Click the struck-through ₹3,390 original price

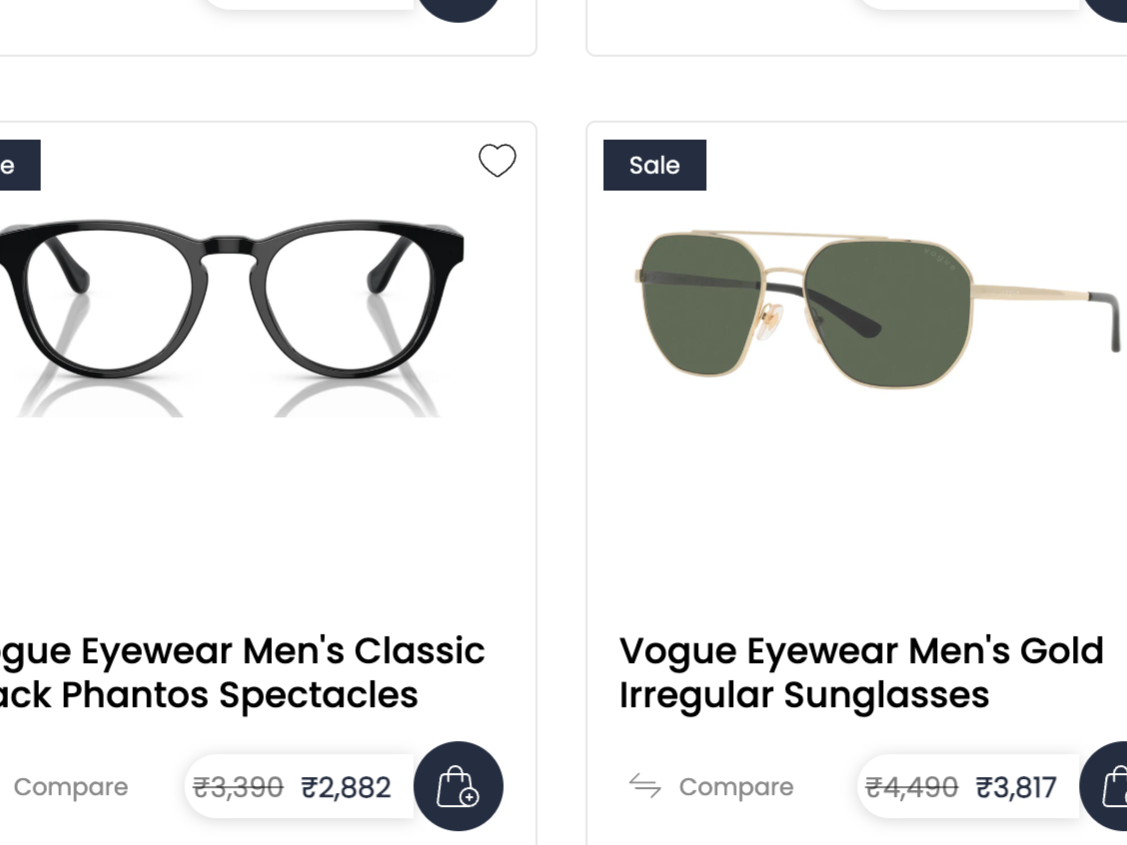(x=238, y=788)
